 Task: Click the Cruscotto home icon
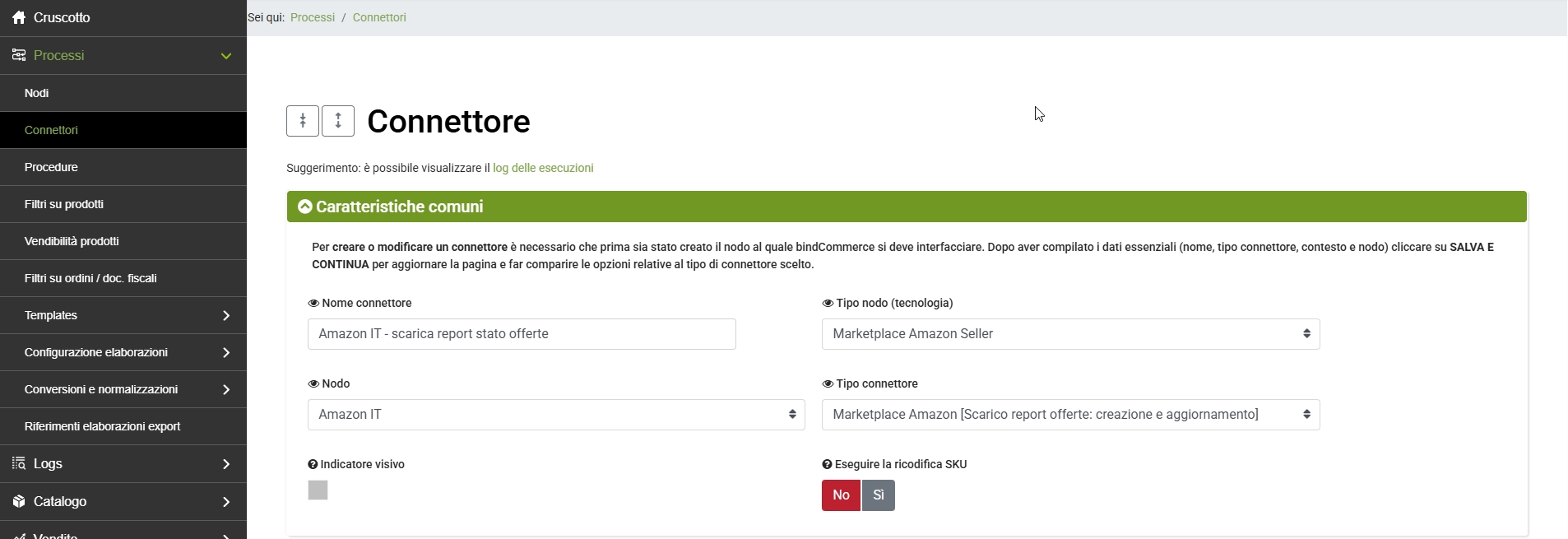point(19,17)
